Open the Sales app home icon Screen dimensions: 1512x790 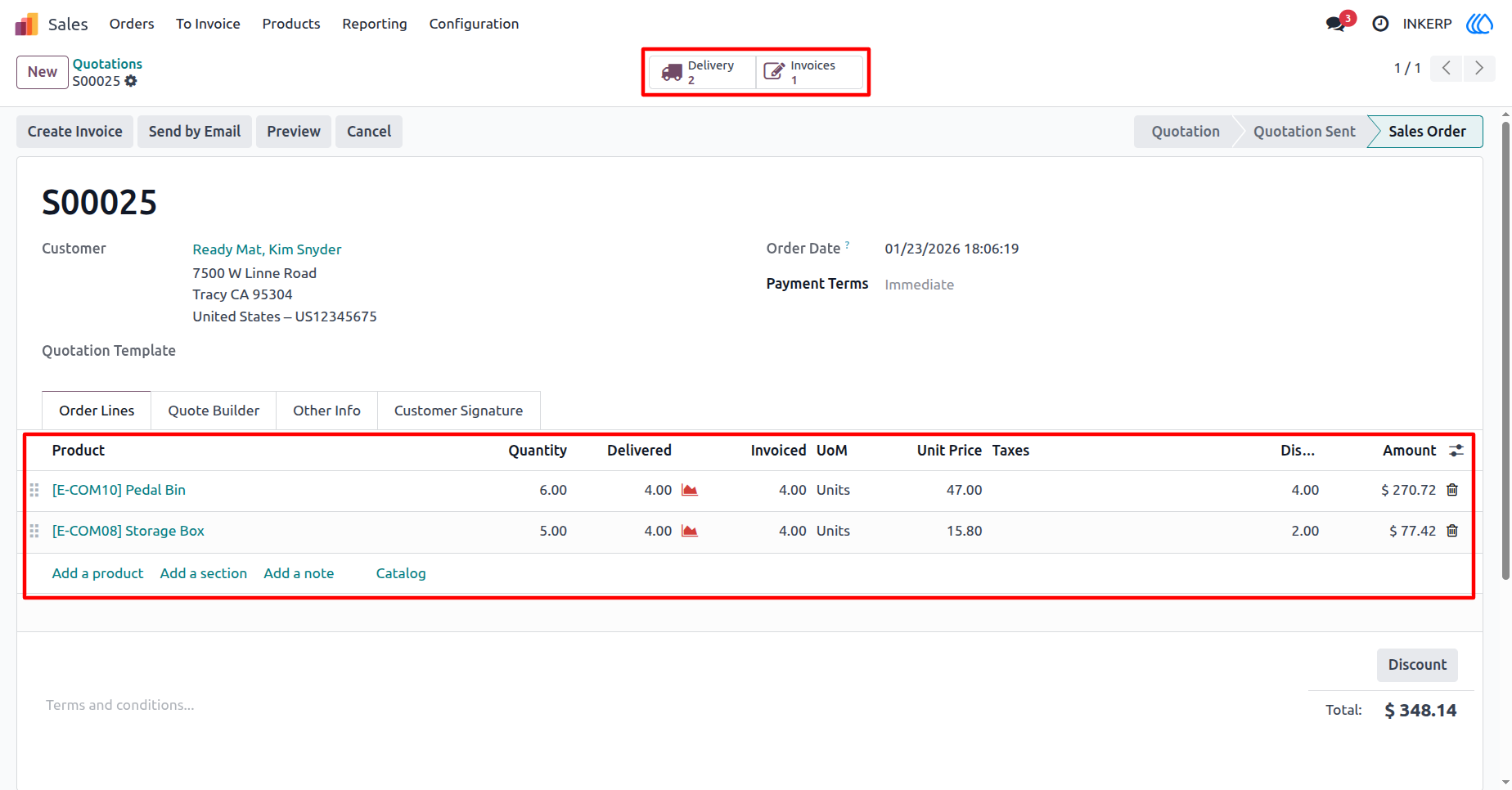pos(26,25)
